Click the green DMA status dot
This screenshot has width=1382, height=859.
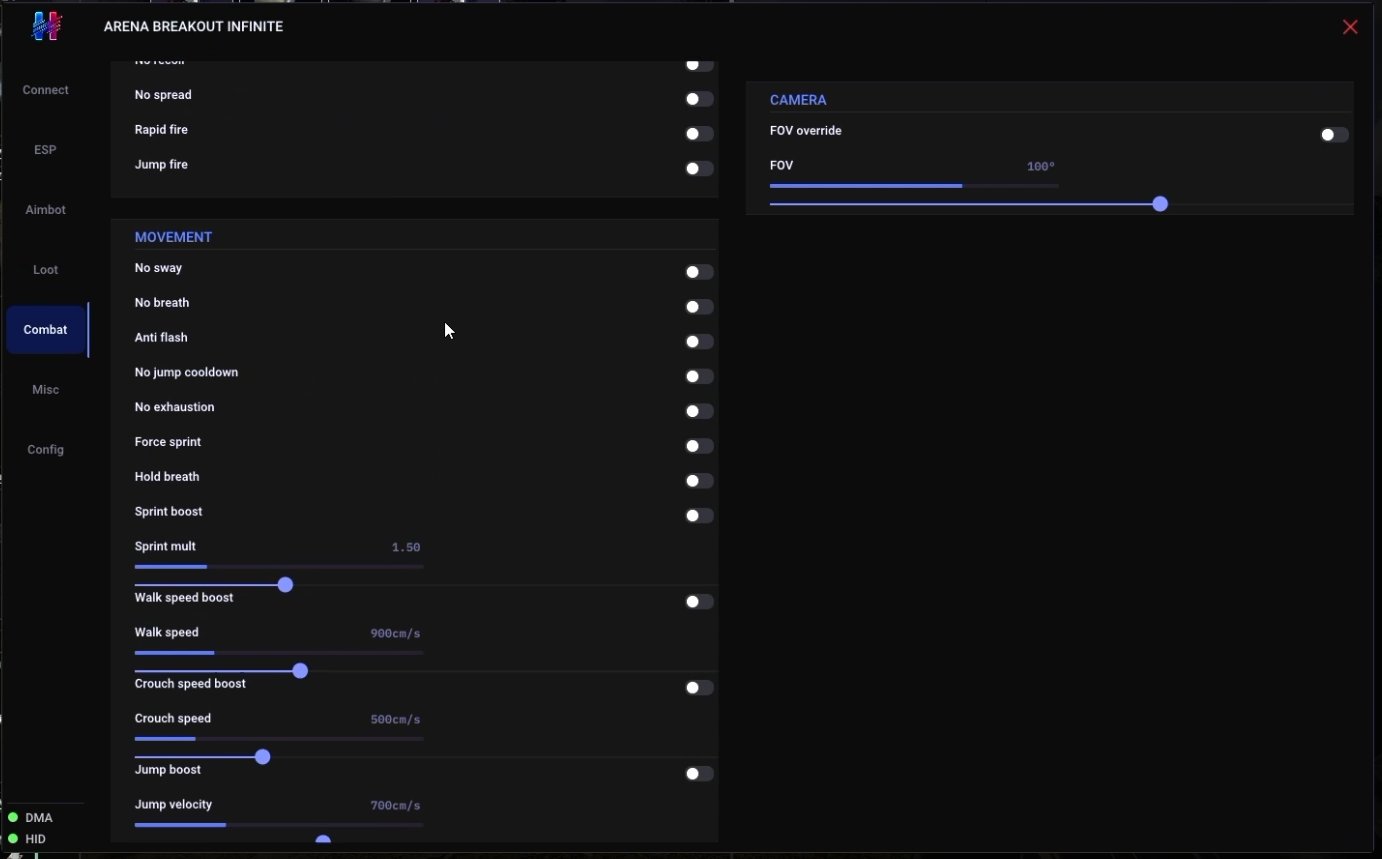coord(13,818)
